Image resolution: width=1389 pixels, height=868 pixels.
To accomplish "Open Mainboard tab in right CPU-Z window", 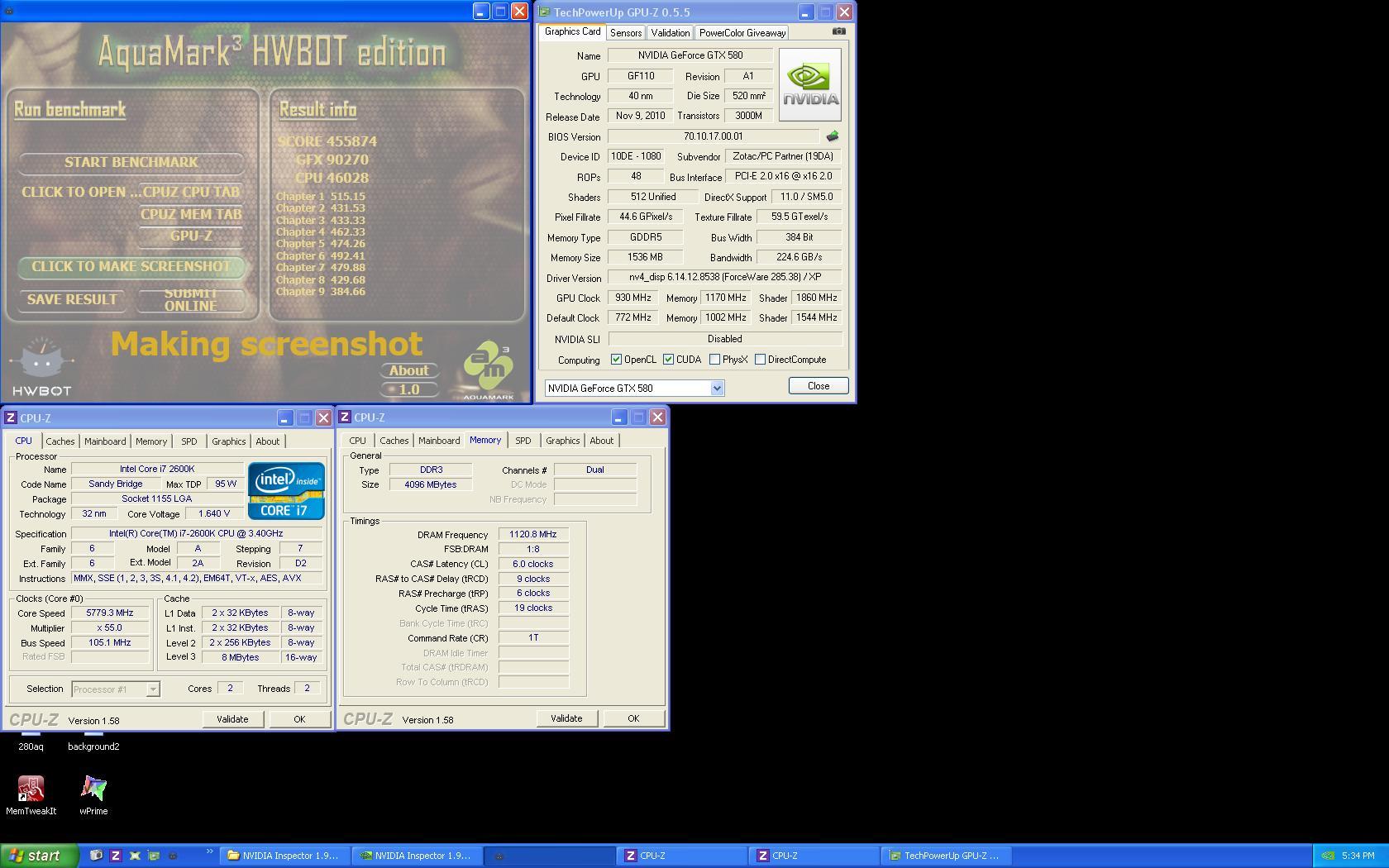I will (439, 441).
